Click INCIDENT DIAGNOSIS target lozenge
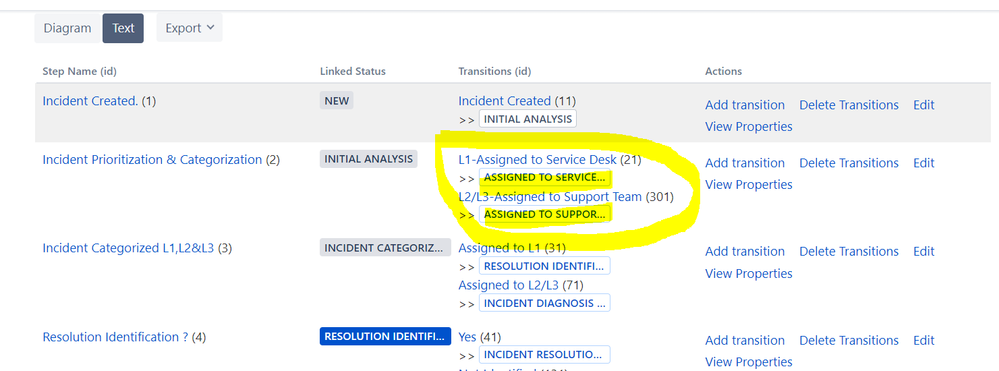The image size is (999, 371). [545, 303]
